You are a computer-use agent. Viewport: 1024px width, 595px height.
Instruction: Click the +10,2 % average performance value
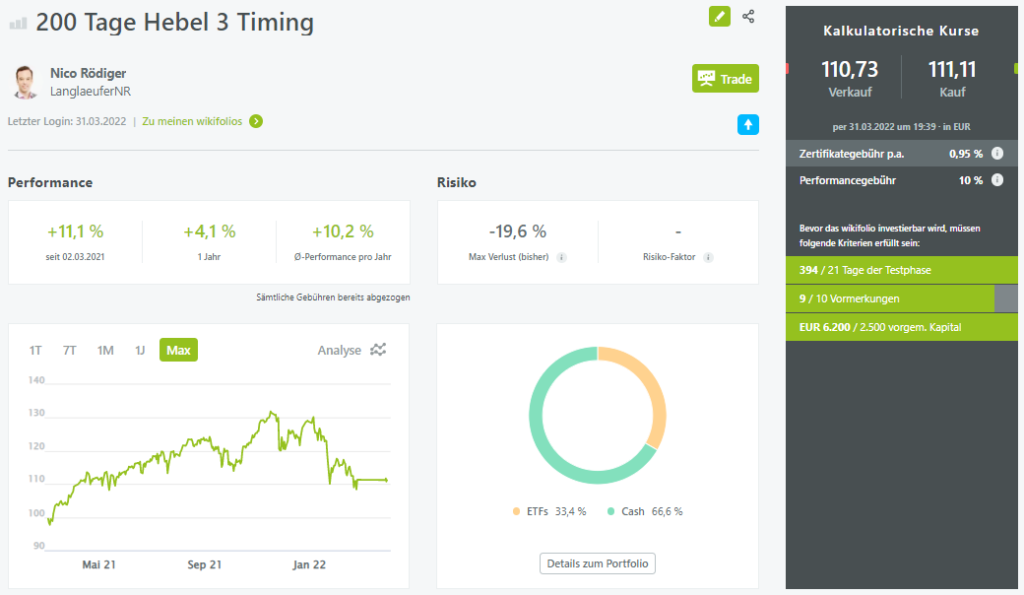[x=342, y=231]
